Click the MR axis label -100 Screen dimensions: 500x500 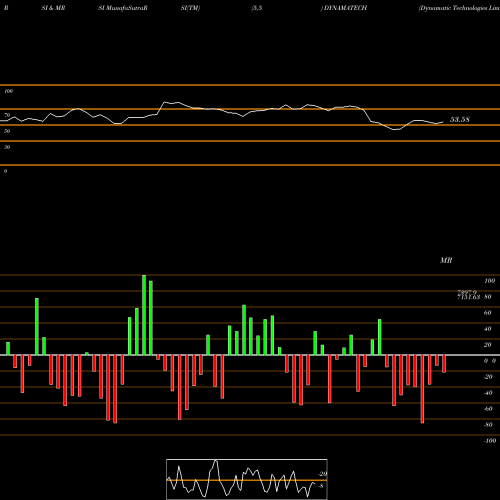pos(490,441)
